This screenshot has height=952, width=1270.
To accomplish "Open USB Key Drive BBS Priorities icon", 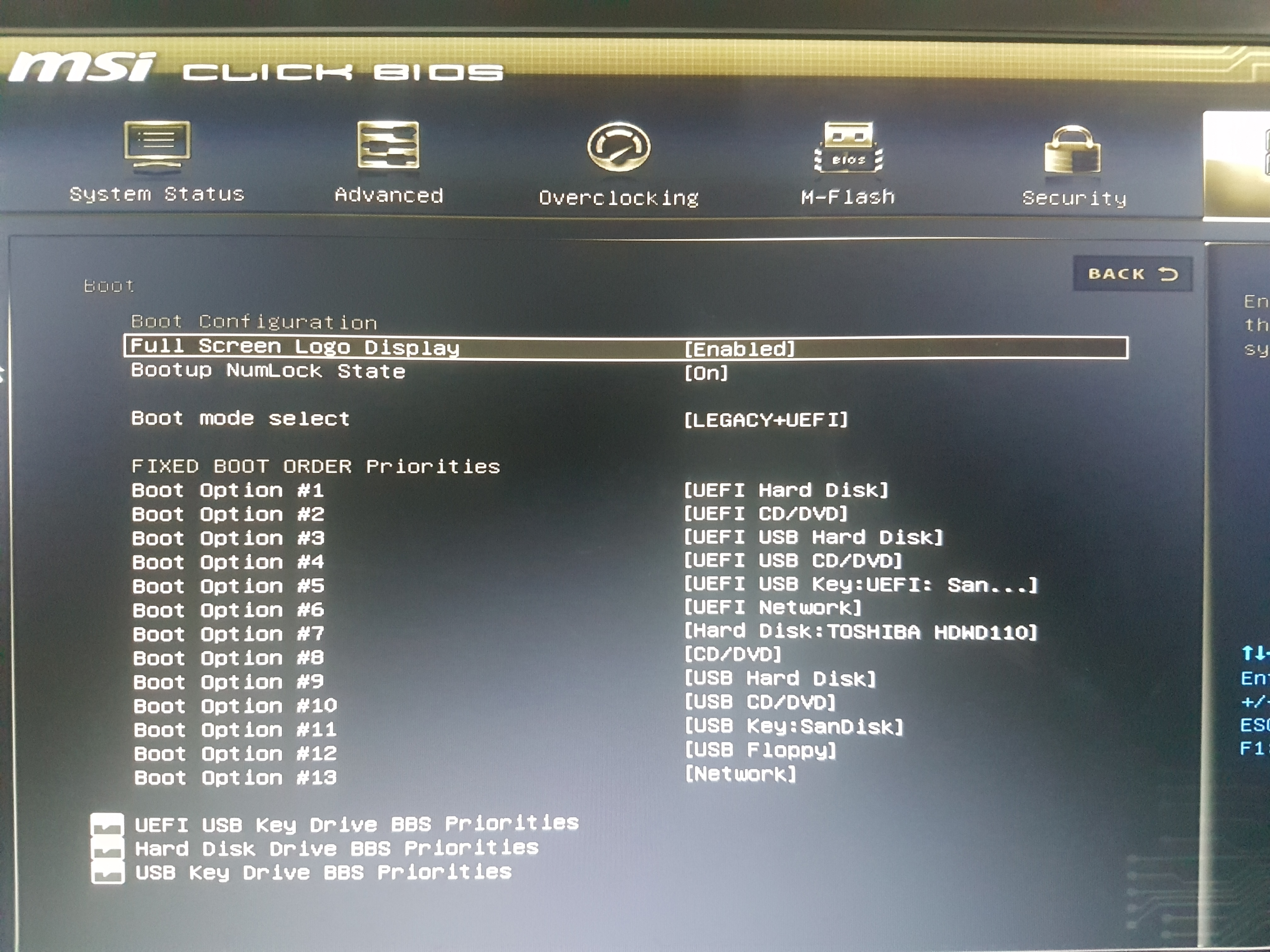I will (x=107, y=873).
